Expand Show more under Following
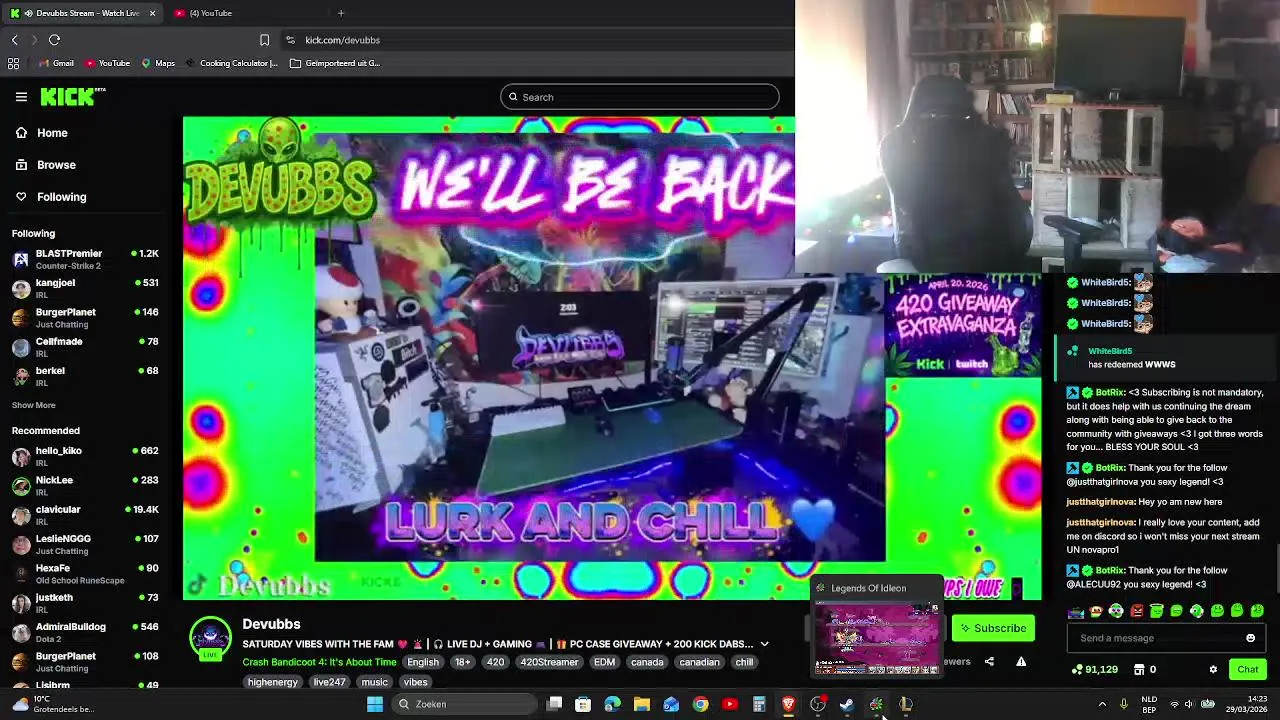1280x720 pixels. tap(33, 405)
